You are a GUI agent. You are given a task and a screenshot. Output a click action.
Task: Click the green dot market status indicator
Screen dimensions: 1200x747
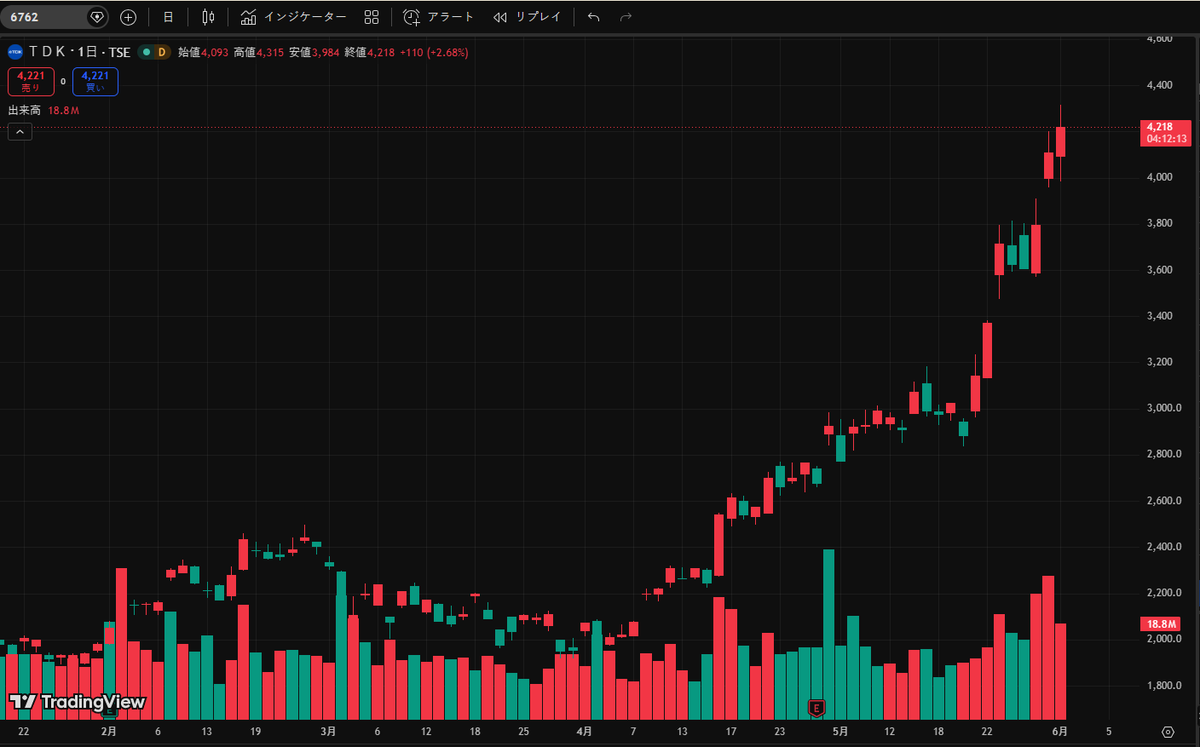(145, 52)
